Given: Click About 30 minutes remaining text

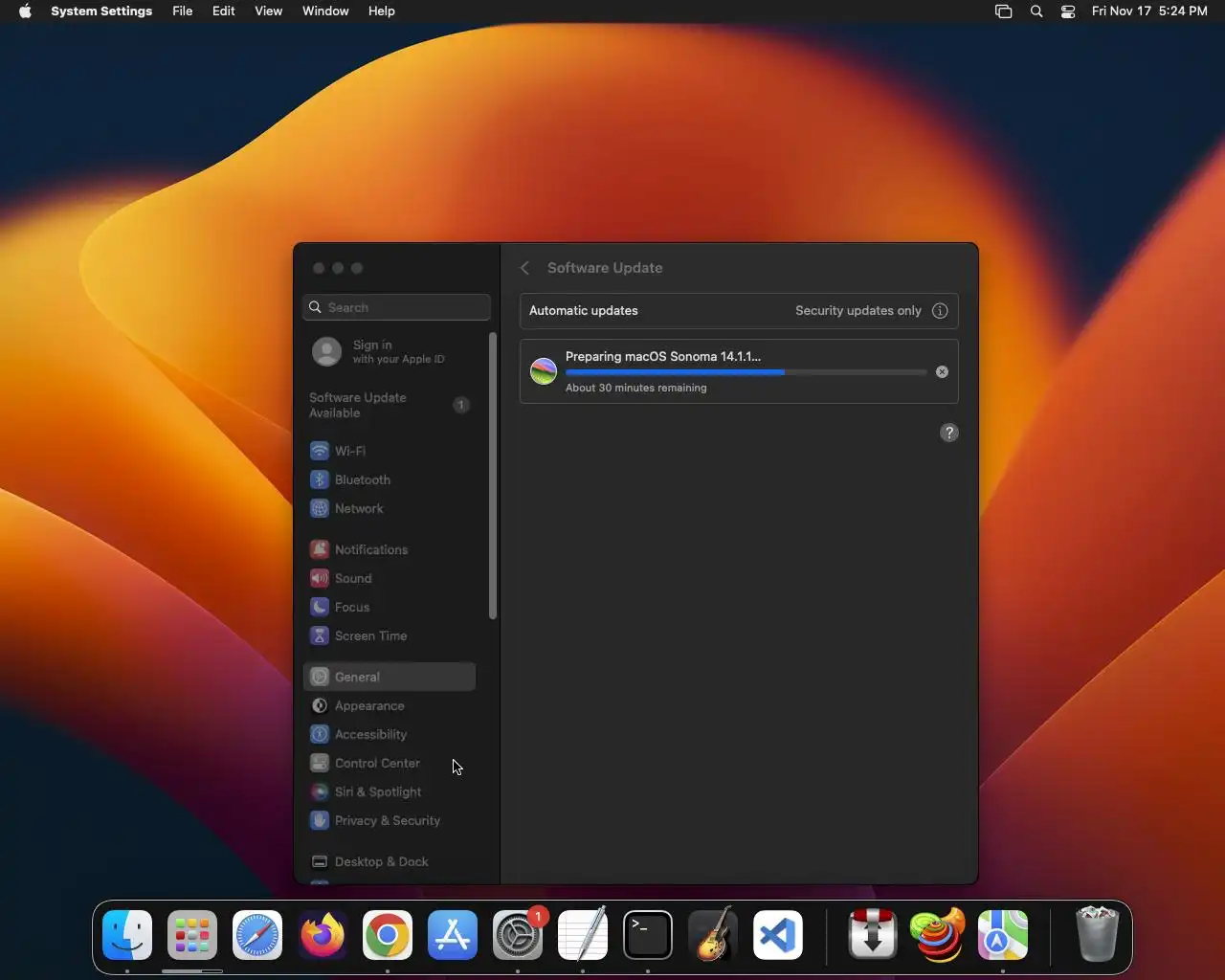Looking at the screenshot, I should 636,388.
